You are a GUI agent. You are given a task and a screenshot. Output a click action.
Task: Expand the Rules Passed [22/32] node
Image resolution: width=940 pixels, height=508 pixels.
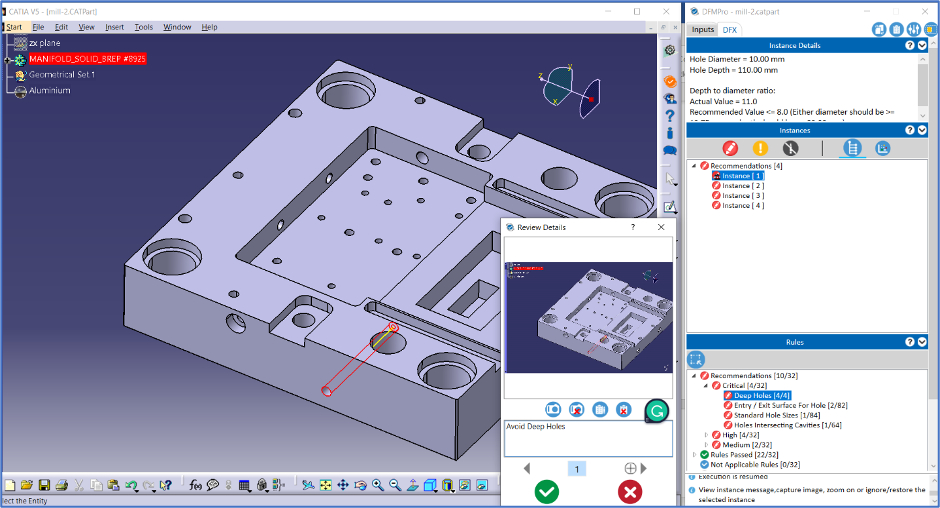pos(694,455)
